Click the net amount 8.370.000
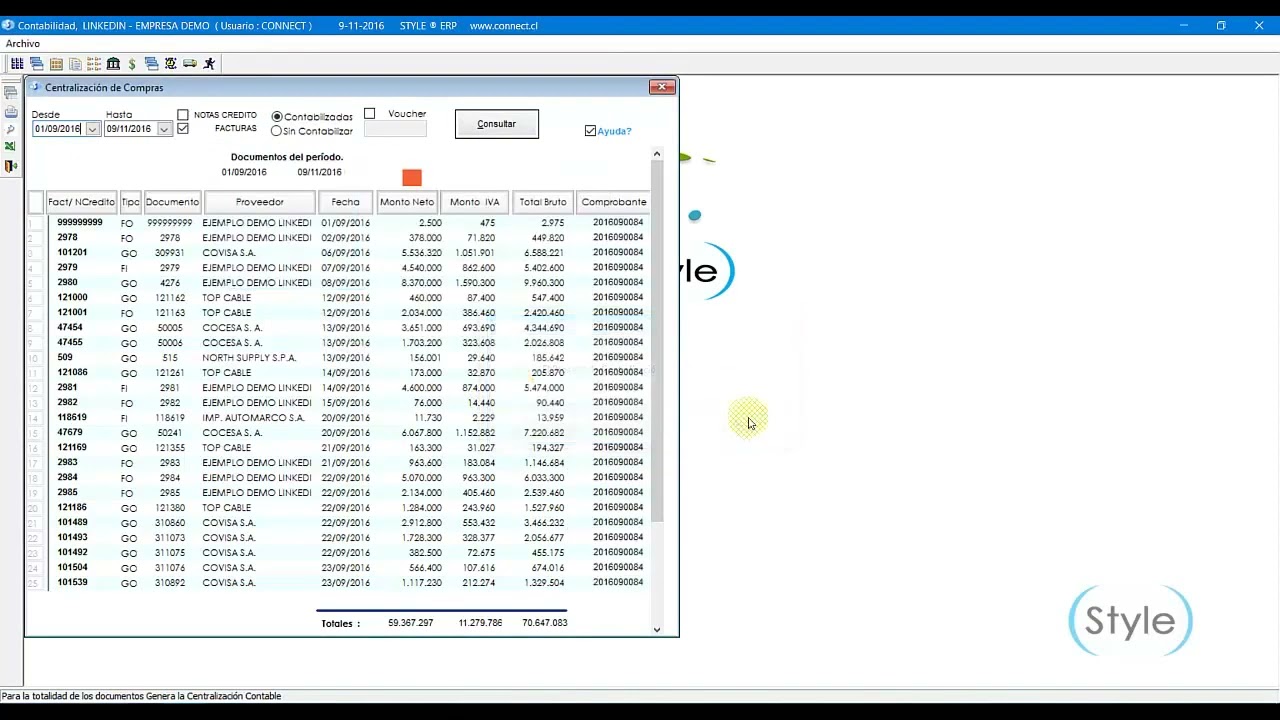Image resolution: width=1280 pixels, height=720 pixels. click(421, 283)
